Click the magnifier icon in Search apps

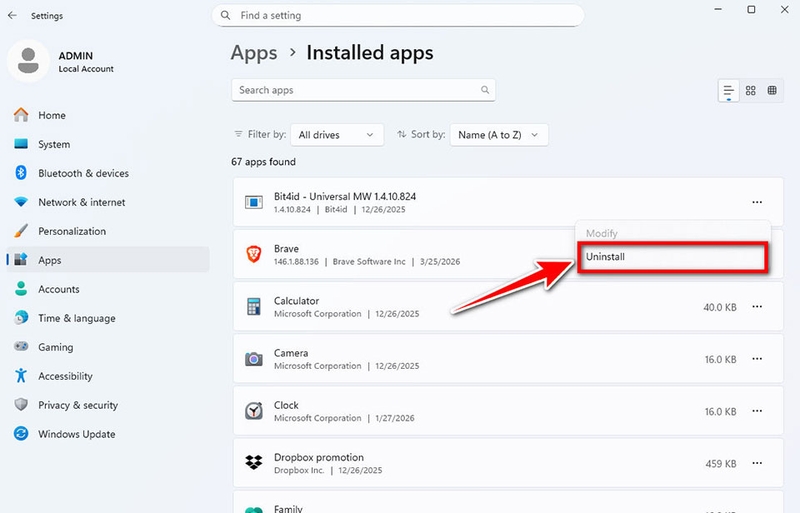pyautogui.click(x=485, y=90)
